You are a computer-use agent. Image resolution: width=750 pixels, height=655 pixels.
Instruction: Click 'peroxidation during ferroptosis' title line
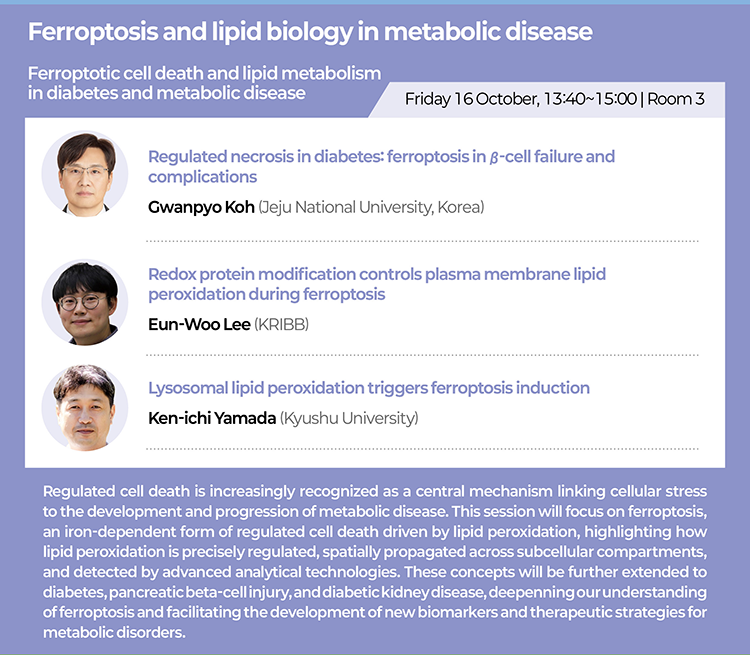266,294
